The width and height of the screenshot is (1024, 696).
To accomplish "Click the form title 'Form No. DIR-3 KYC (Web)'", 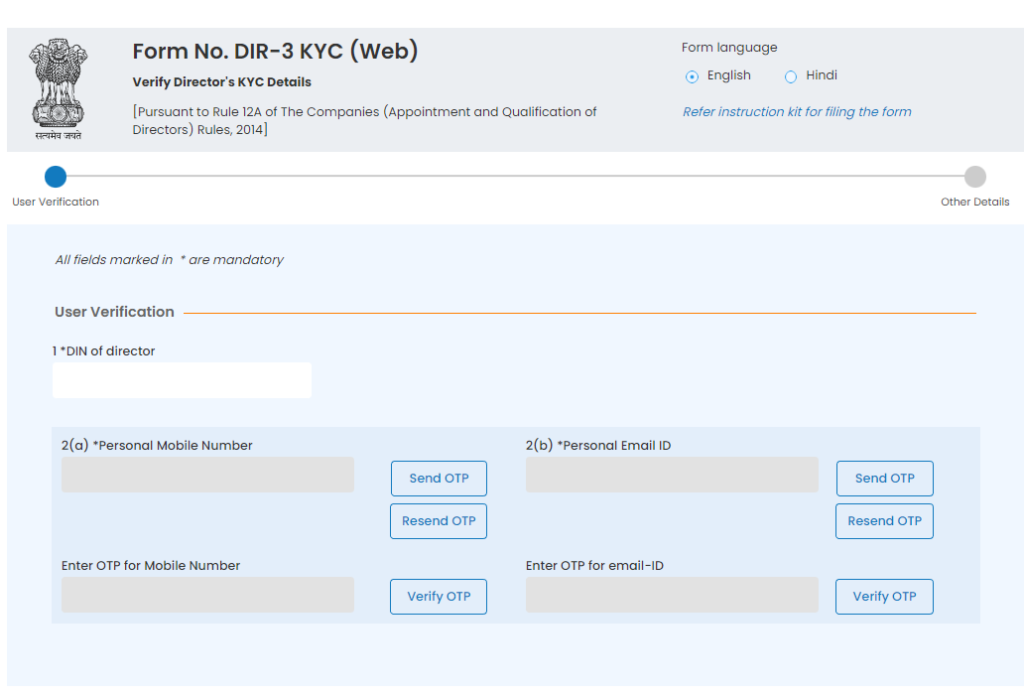I will [x=274, y=51].
